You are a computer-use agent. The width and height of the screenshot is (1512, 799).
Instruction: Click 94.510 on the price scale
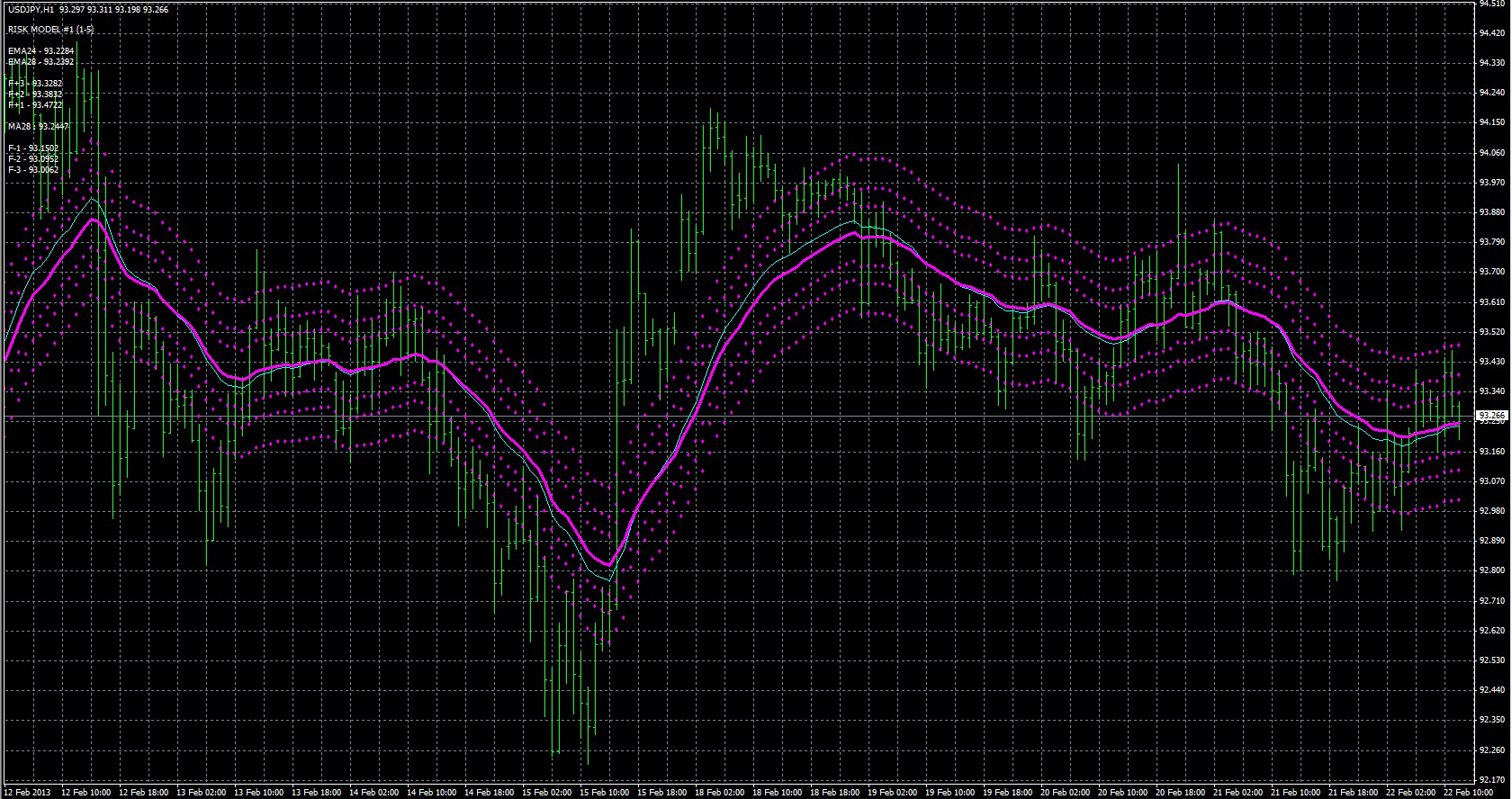click(x=1492, y=4)
